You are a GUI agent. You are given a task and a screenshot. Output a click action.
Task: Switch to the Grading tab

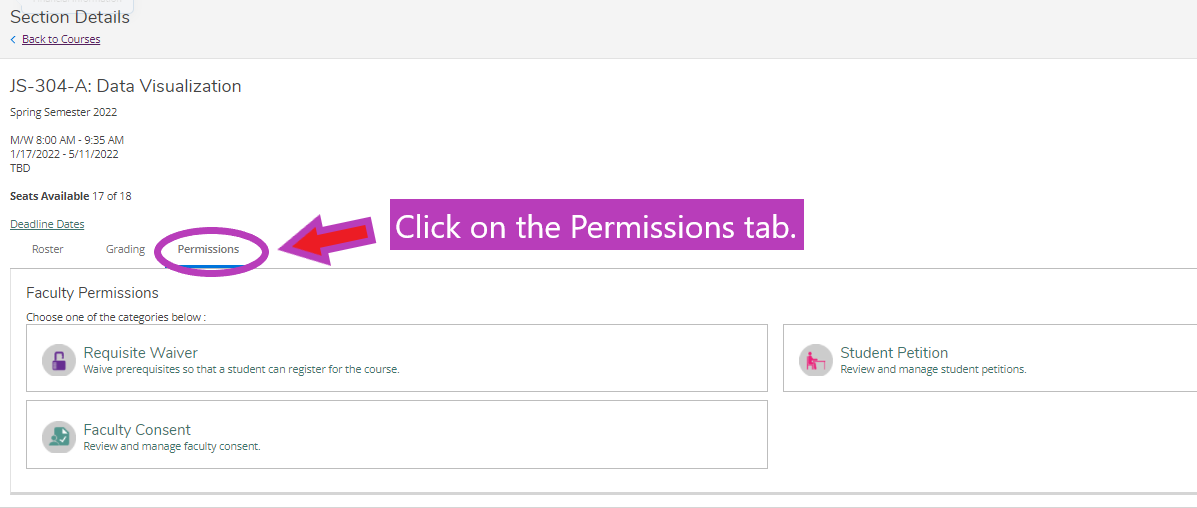pos(125,249)
